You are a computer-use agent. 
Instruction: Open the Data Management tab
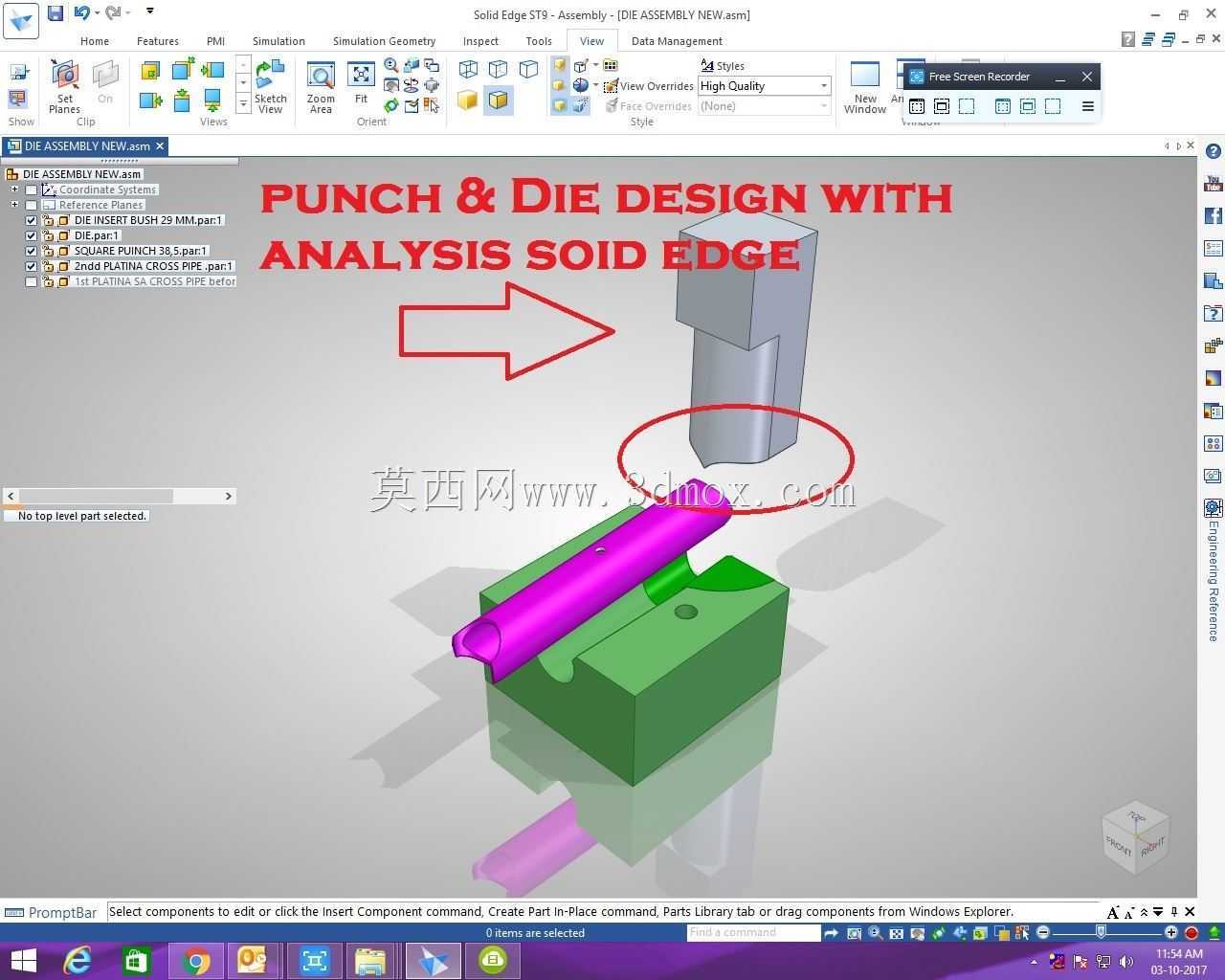click(x=677, y=41)
